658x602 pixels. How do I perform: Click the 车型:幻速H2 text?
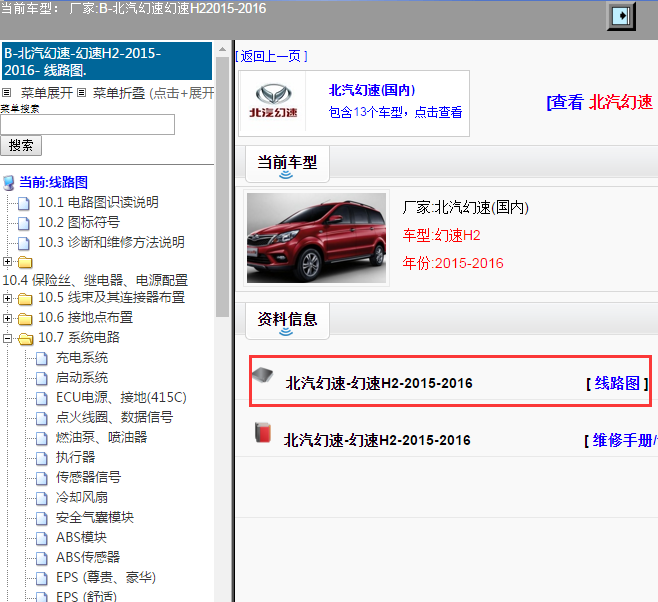[441, 235]
